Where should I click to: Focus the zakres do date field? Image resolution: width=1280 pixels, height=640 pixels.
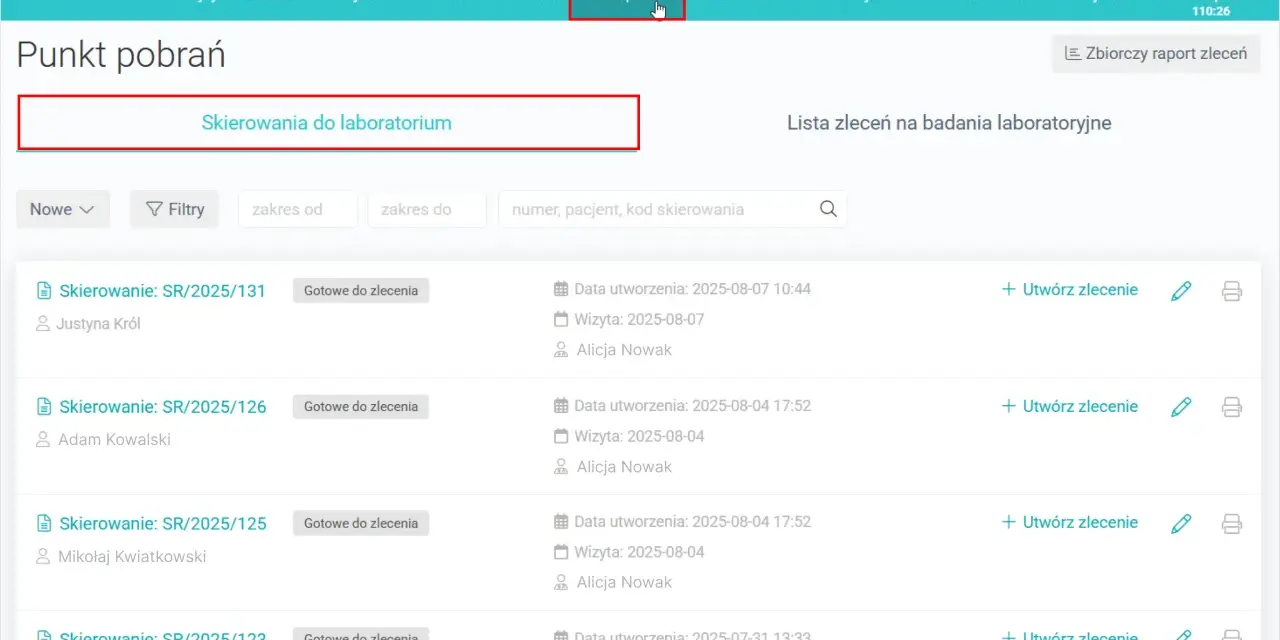[427, 209]
